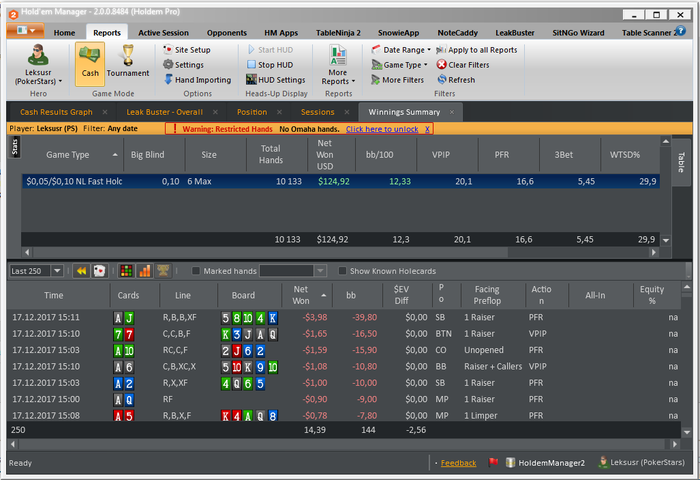This screenshot has width=700, height=480.
Task: Click the trophy icon in hands toolbar
Action: 163,271
